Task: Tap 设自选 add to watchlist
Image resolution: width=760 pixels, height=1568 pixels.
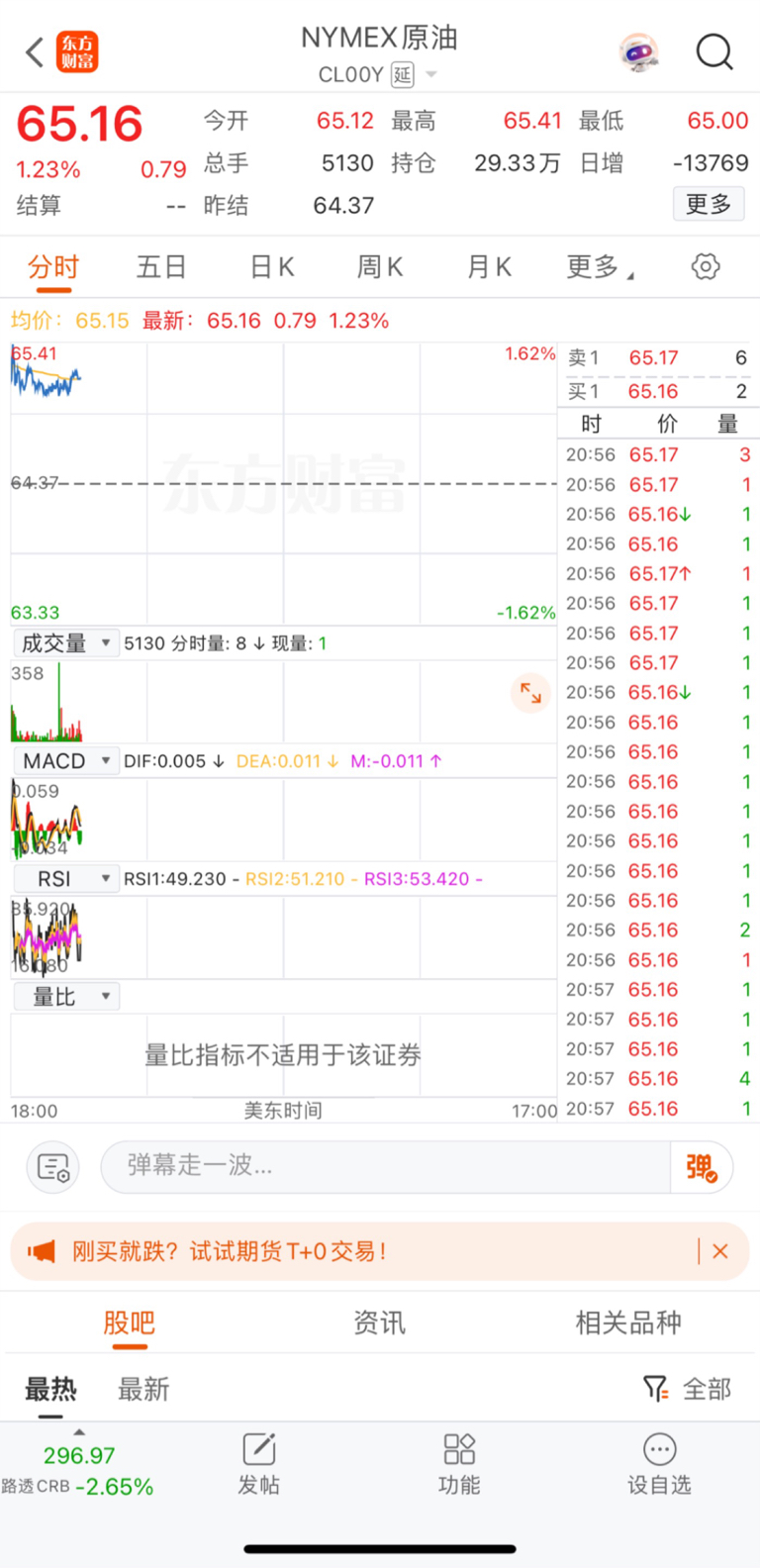Action: (x=659, y=1463)
